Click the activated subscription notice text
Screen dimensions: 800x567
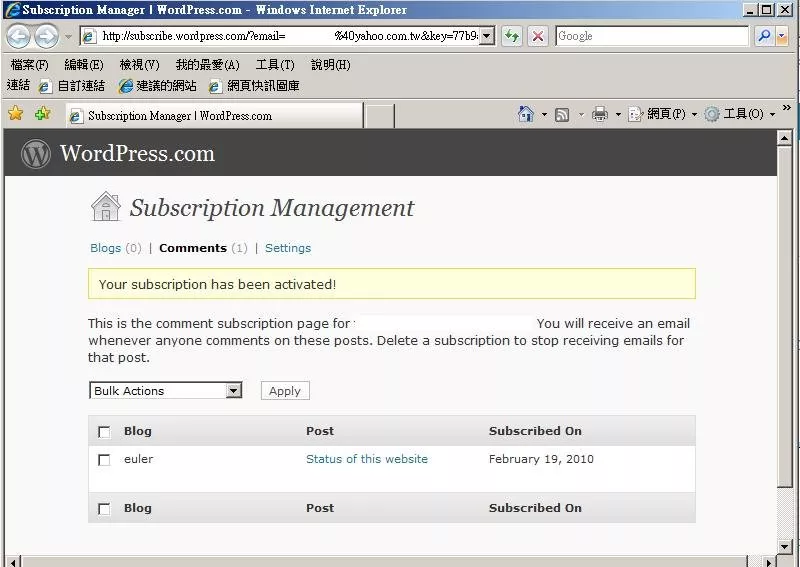pos(217,284)
